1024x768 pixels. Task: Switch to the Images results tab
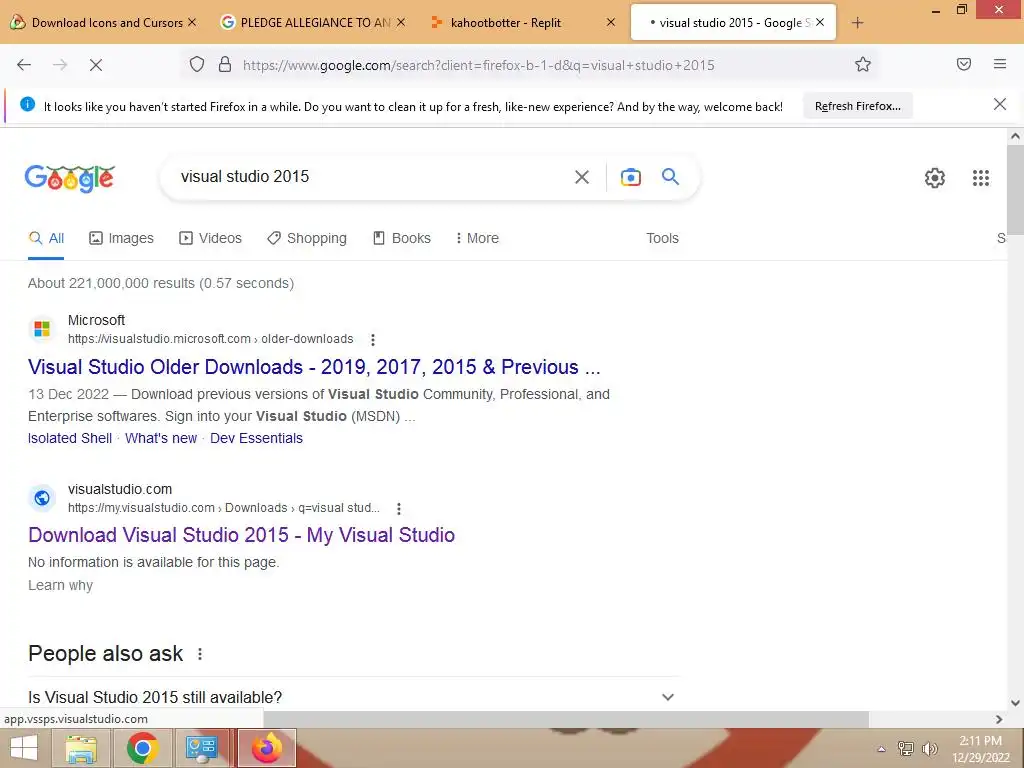click(121, 238)
